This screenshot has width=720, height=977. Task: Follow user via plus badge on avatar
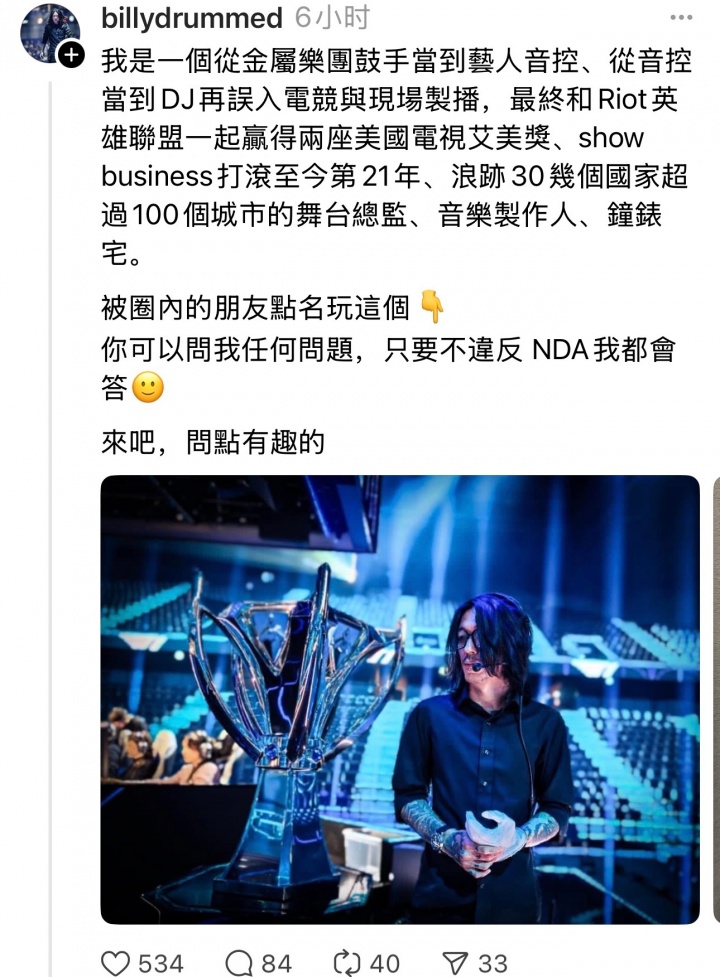pos(71,55)
